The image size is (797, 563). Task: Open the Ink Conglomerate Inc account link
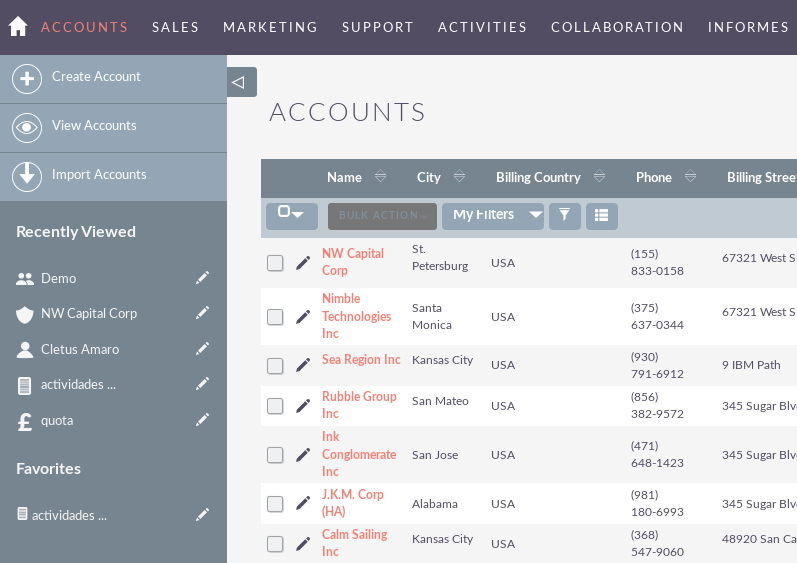[x=359, y=454]
